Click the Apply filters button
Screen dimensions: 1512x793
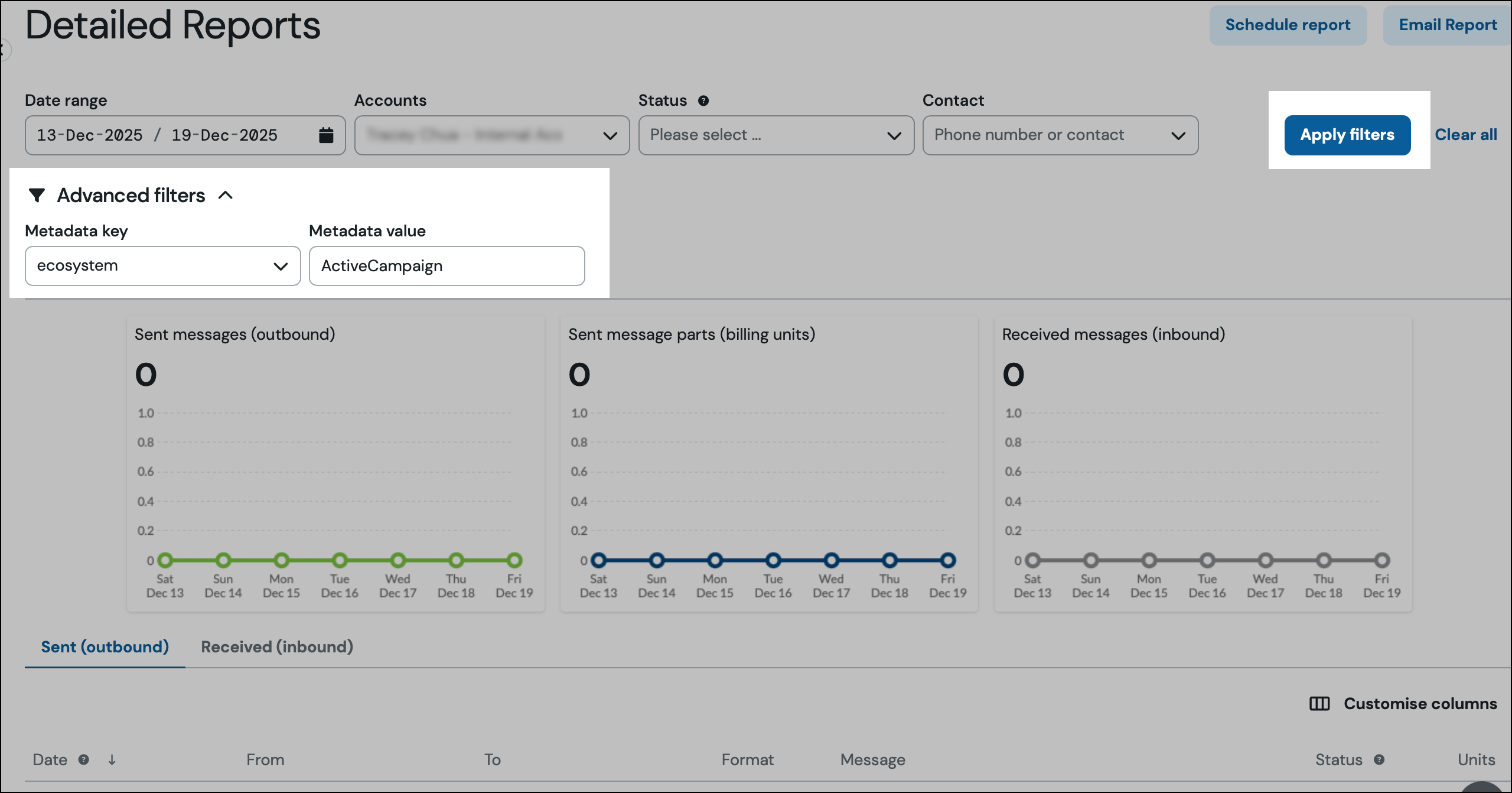click(x=1347, y=135)
